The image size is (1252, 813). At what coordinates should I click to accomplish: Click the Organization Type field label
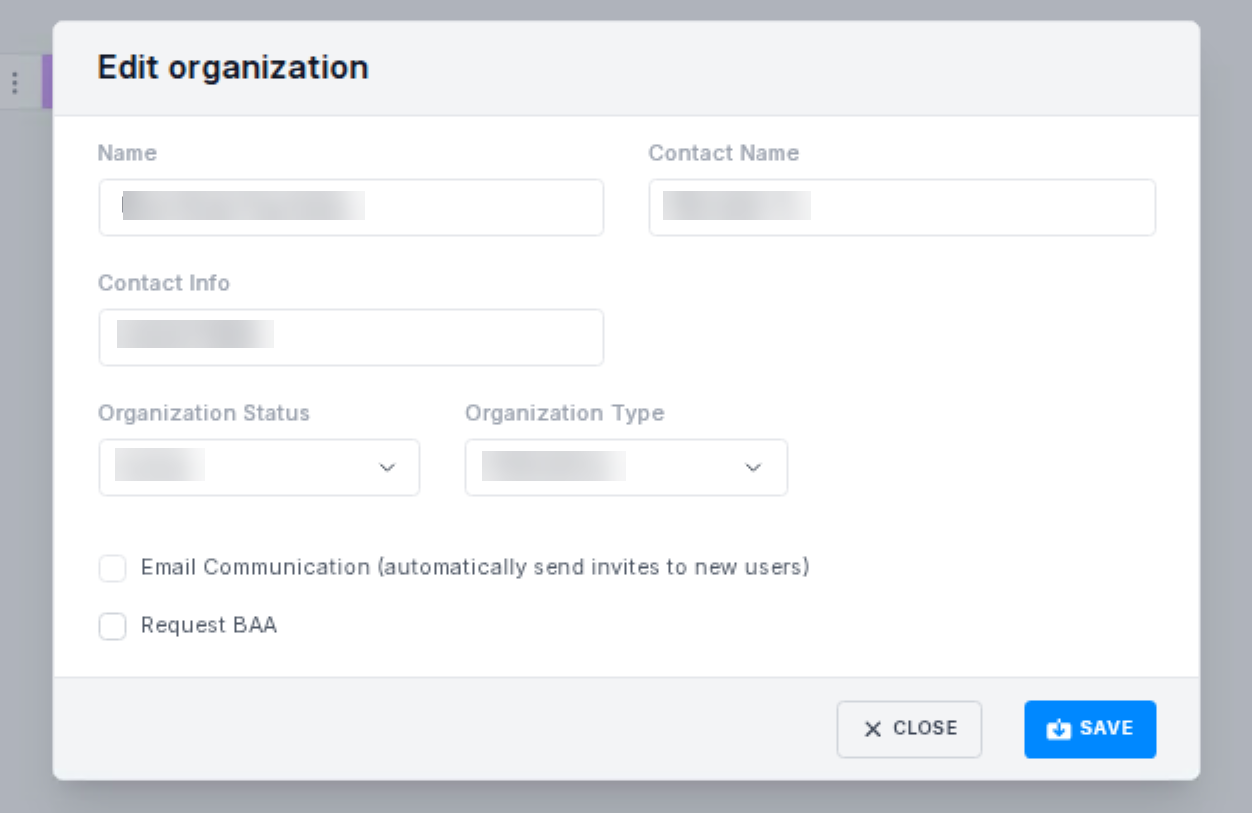point(564,413)
